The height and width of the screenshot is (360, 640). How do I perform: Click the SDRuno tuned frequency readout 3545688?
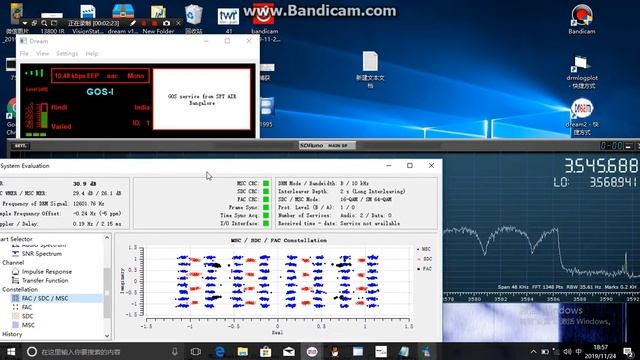(x=601, y=166)
